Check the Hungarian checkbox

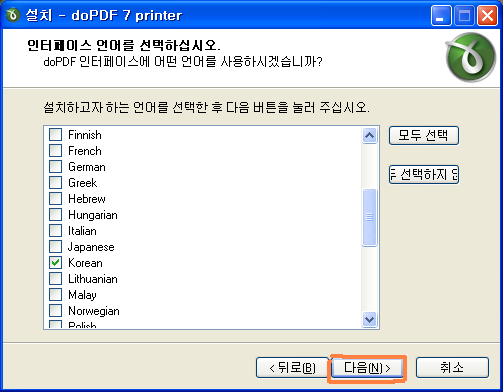[55, 215]
